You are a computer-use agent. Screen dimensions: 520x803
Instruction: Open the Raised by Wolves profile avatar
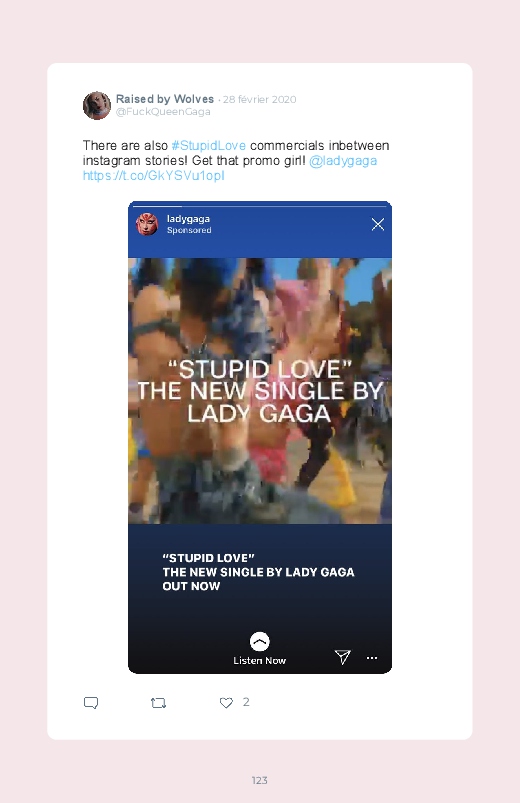(x=97, y=105)
